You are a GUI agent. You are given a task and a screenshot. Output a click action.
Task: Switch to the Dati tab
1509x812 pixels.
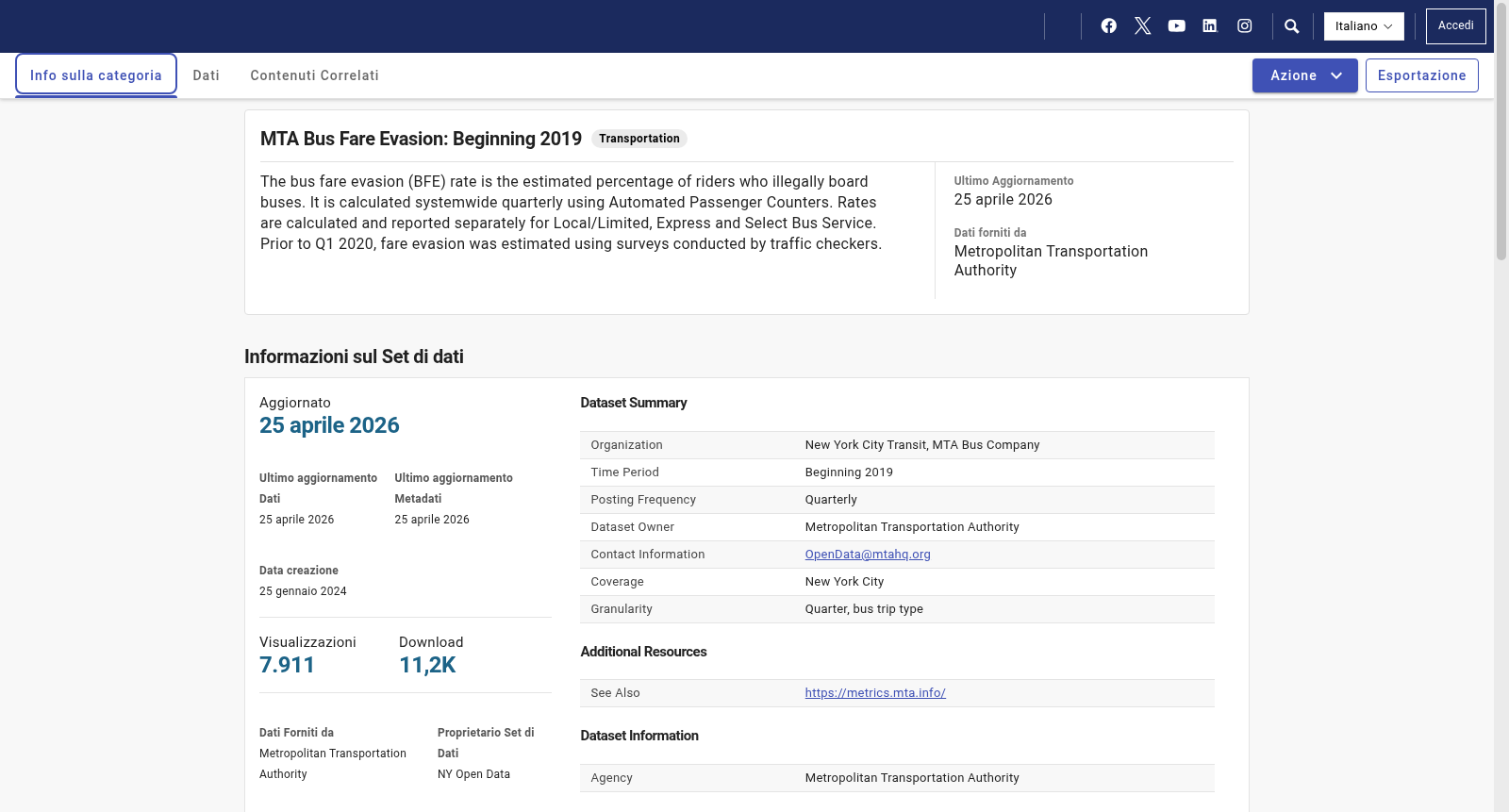click(x=206, y=75)
